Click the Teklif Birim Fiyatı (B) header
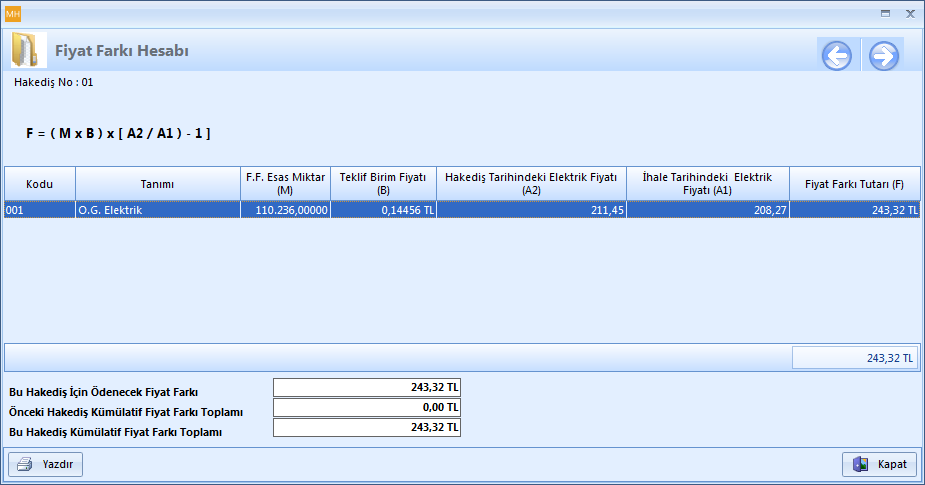Image resolution: width=925 pixels, height=485 pixels. (x=383, y=184)
